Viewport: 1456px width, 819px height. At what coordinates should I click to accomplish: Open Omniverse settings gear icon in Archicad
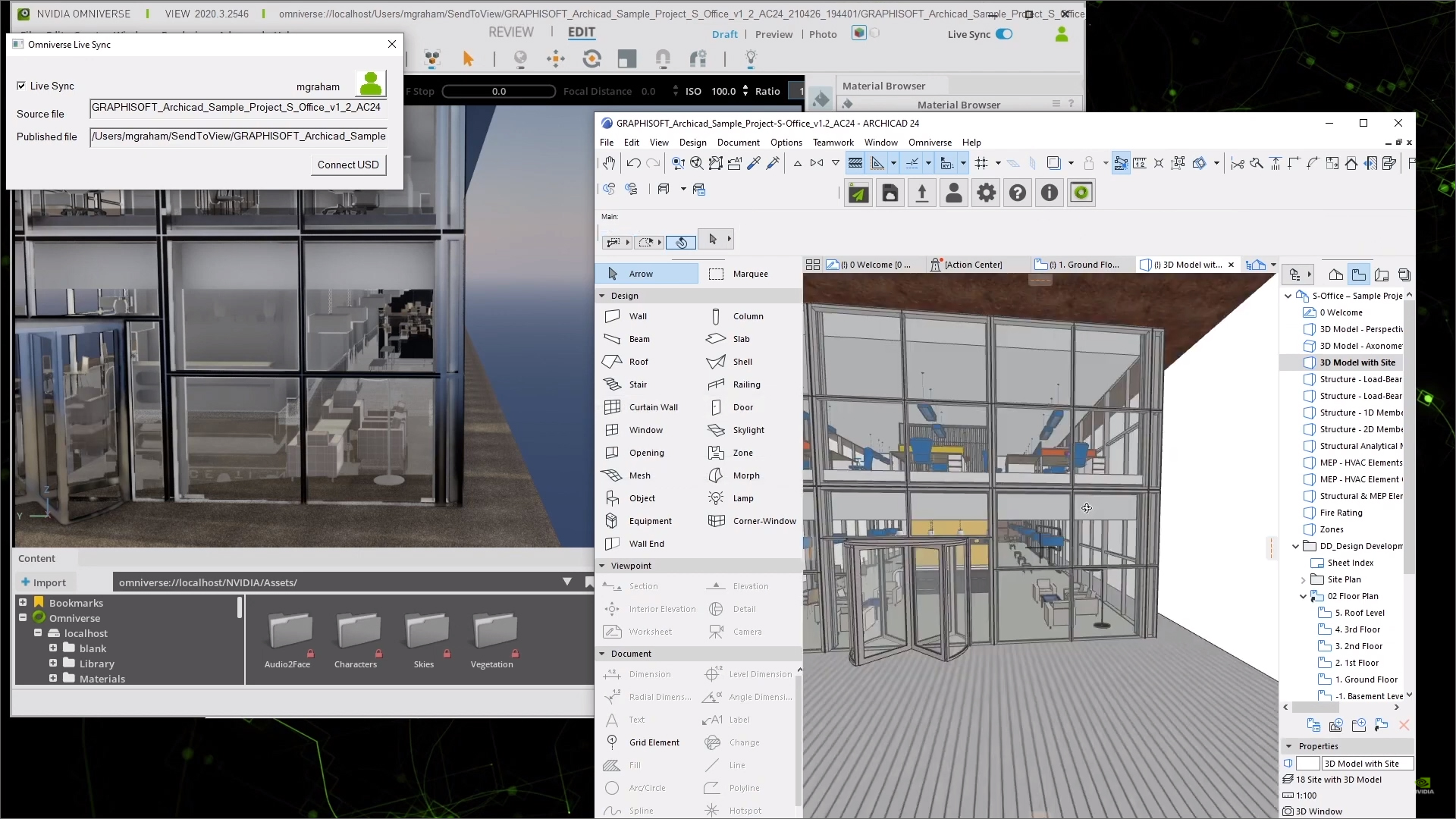coord(986,193)
